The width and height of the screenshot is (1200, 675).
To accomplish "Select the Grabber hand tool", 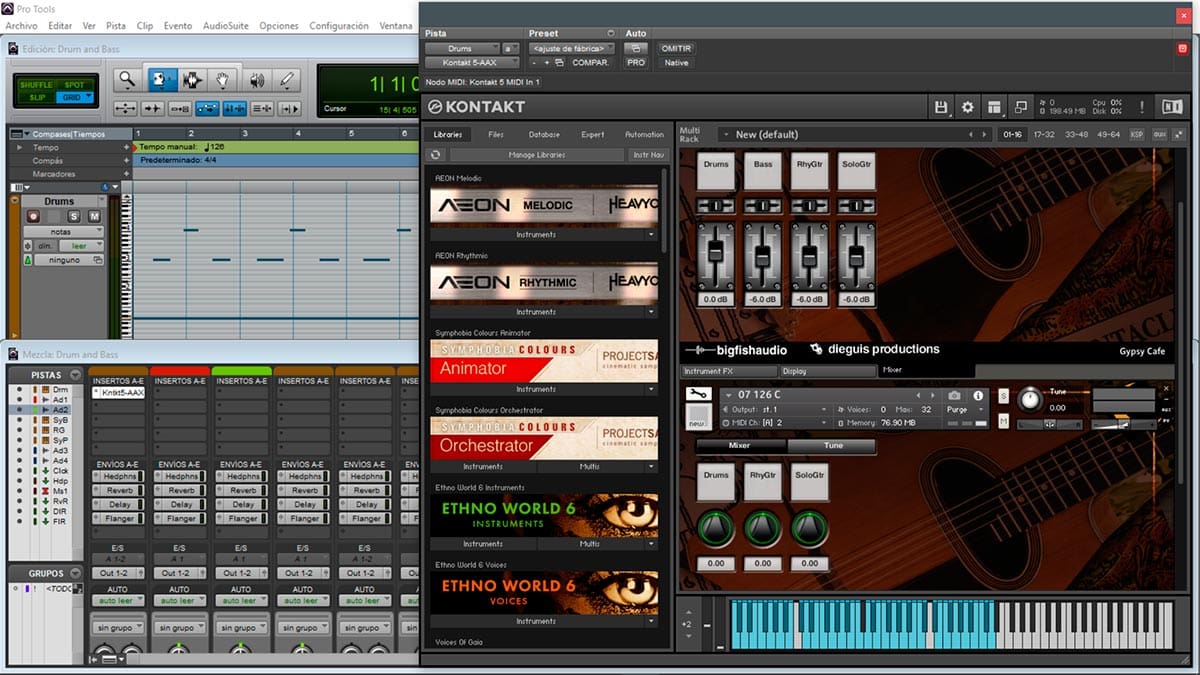I will (x=224, y=80).
